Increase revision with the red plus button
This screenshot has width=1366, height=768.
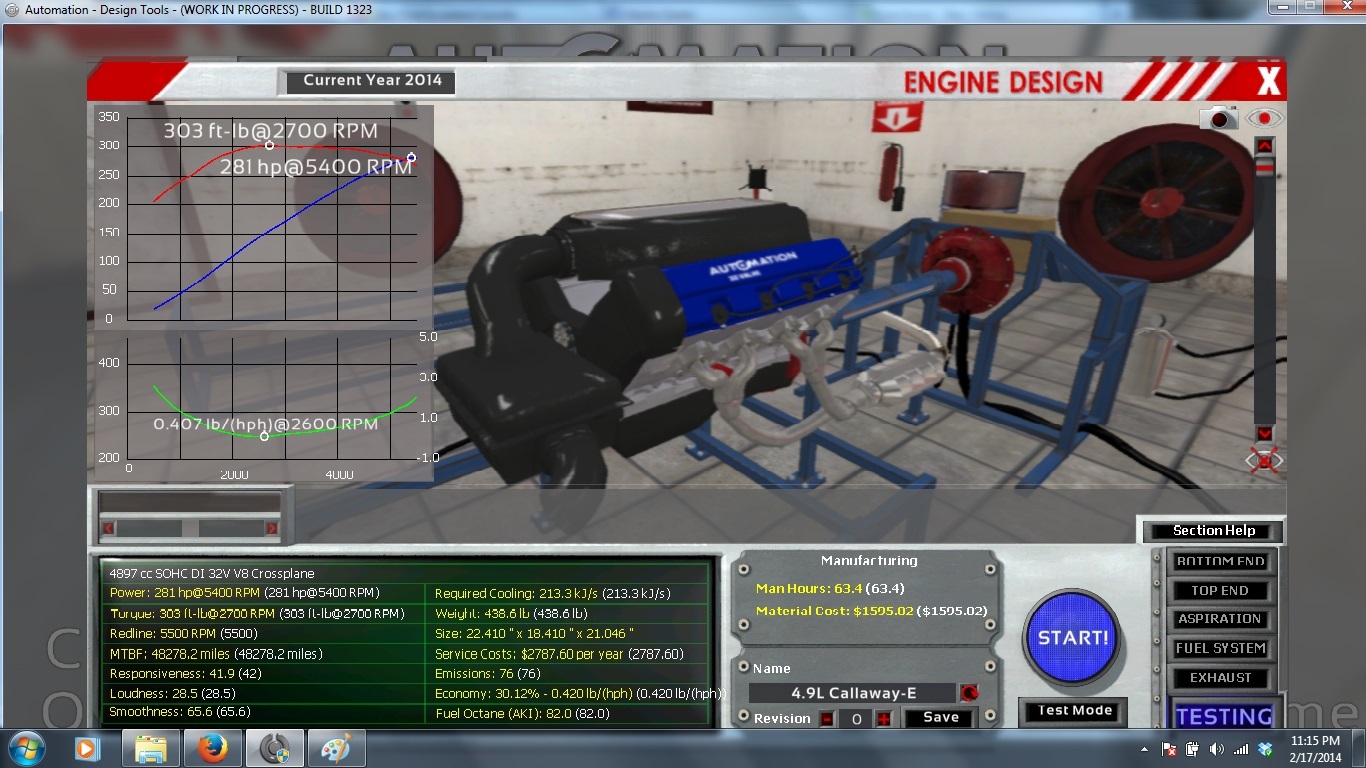tap(883, 719)
